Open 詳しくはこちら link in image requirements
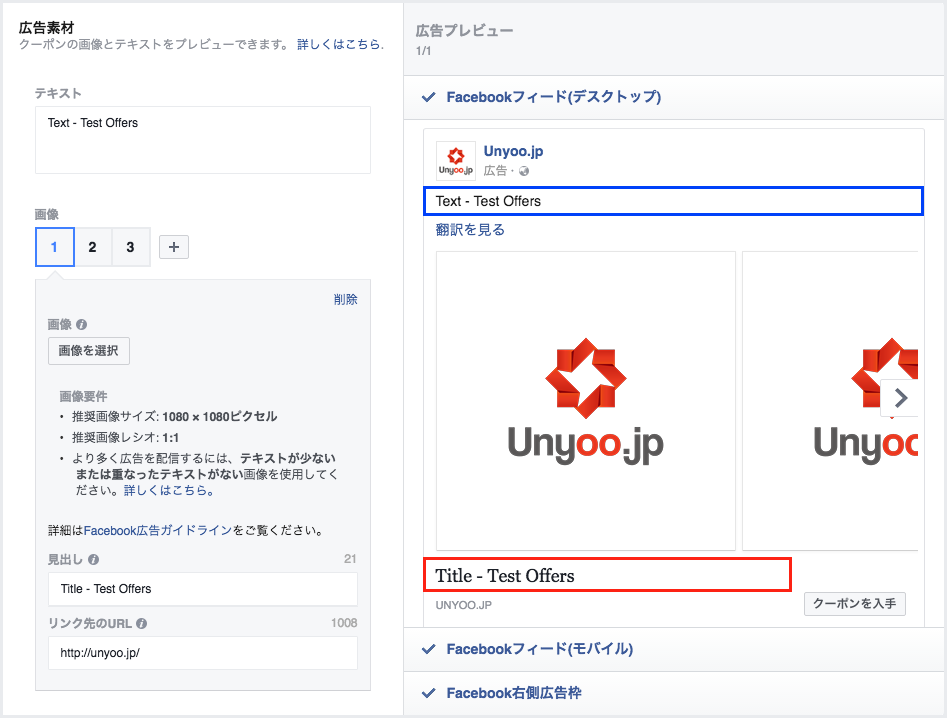 [169, 490]
